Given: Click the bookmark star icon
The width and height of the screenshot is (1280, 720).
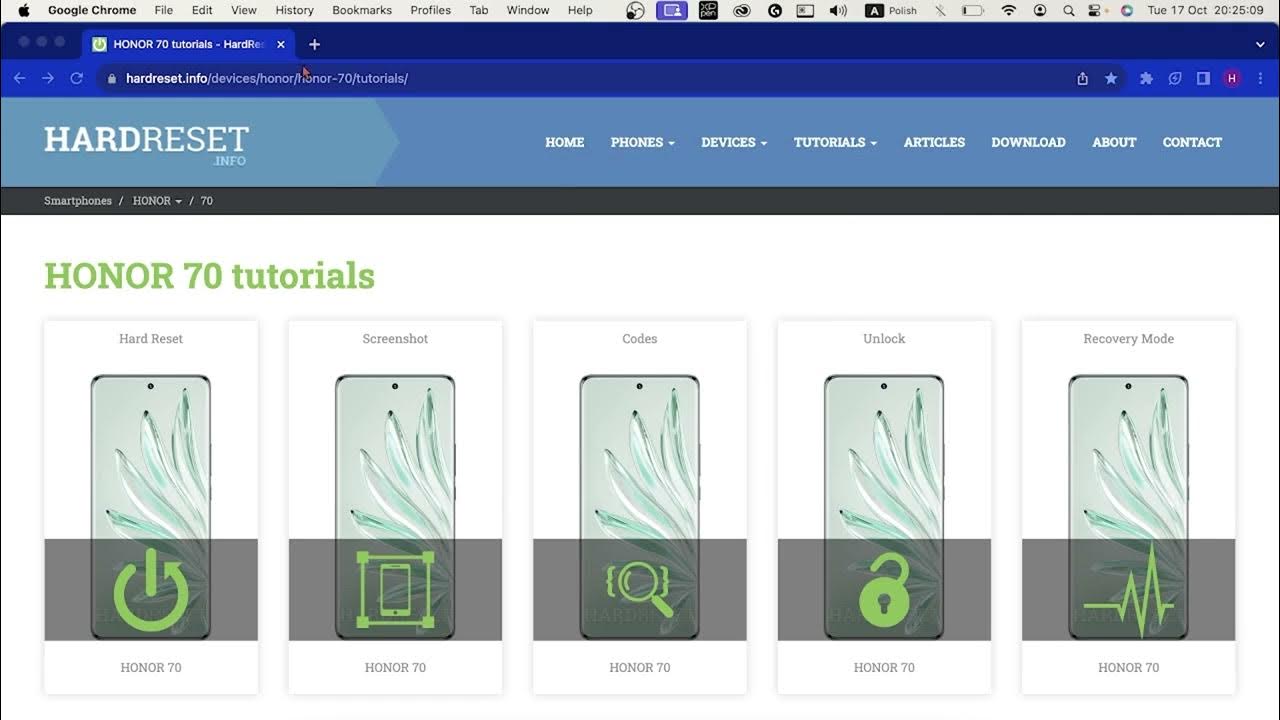Looking at the screenshot, I should [x=1111, y=78].
